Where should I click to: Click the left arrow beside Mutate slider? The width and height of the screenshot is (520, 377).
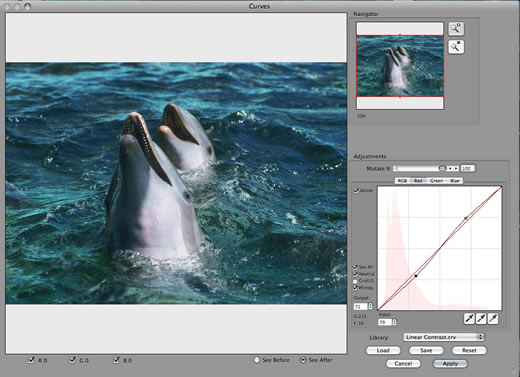click(450, 168)
